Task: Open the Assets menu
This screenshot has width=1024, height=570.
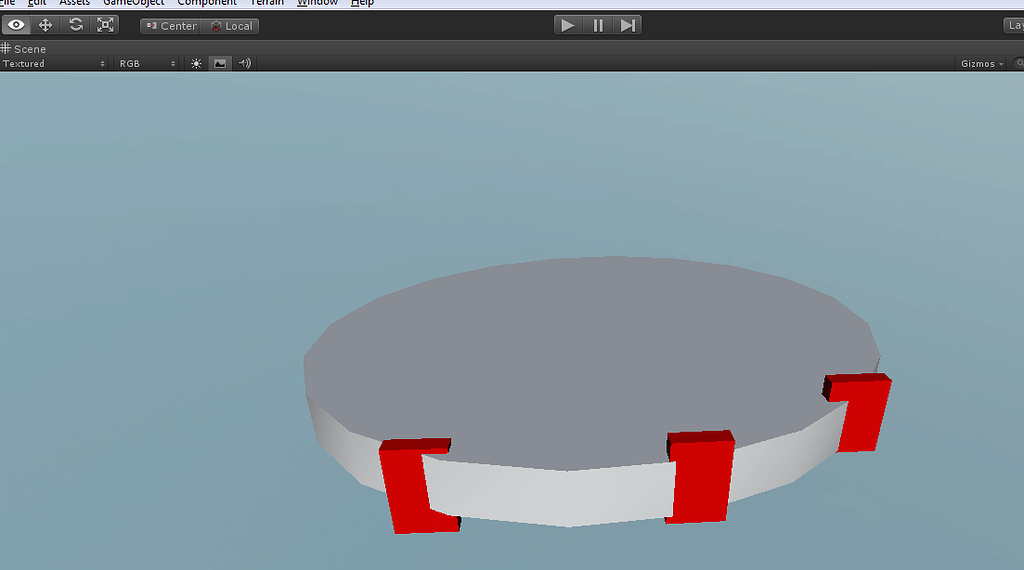Action: tap(74, 3)
